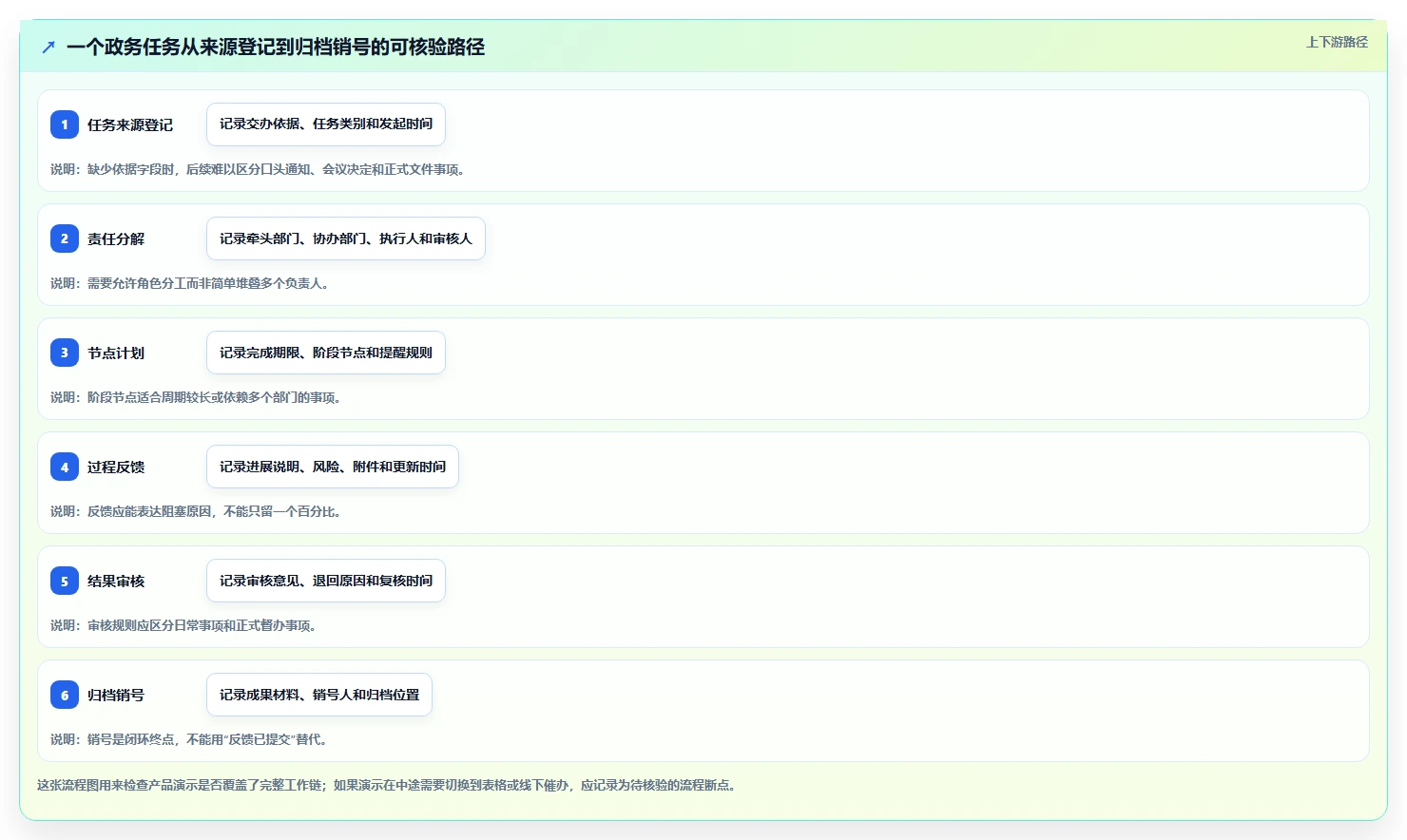1407x840 pixels.
Task: Click the 归档销号 step name
Action: tap(116, 695)
